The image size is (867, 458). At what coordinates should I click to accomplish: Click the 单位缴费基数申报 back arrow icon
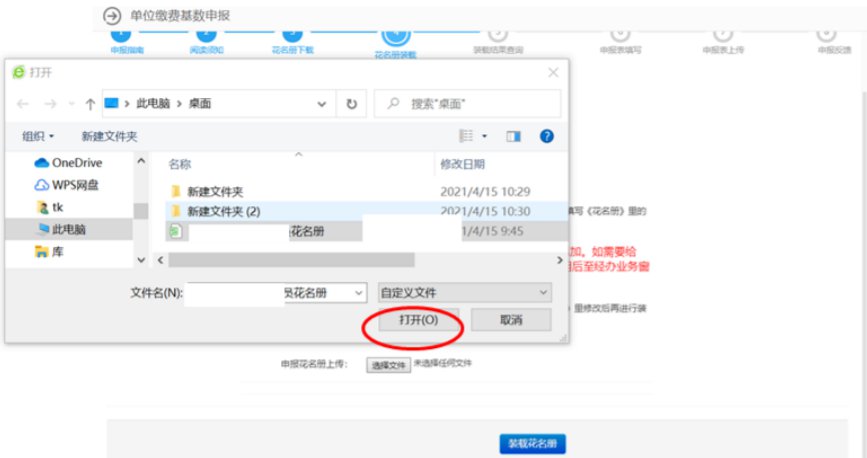coord(112,15)
